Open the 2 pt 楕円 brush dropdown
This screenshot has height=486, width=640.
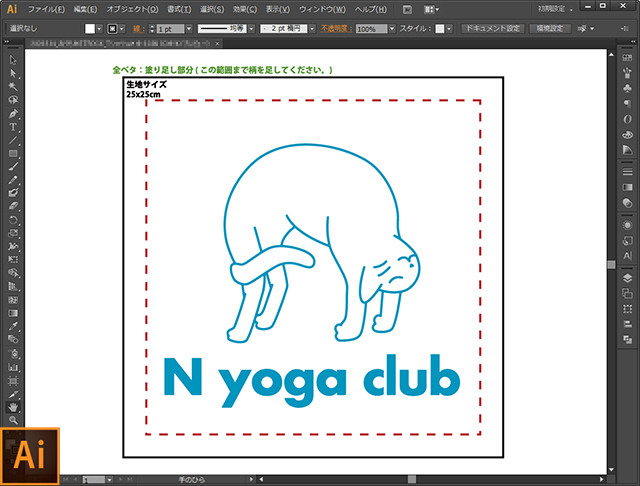pyautogui.click(x=313, y=30)
